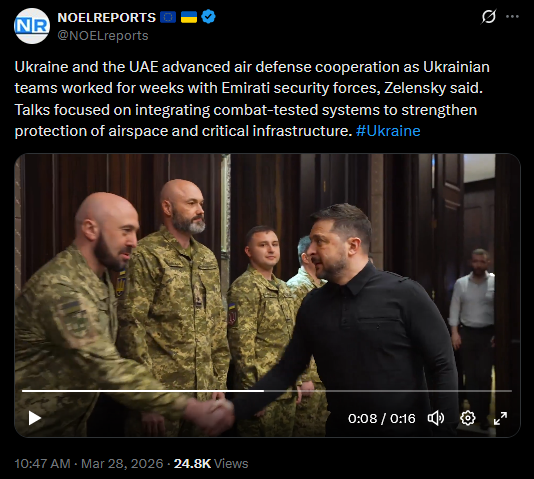Open video settings gear icon
The height and width of the screenshot is (479, 534).
(x=468, y=418)
